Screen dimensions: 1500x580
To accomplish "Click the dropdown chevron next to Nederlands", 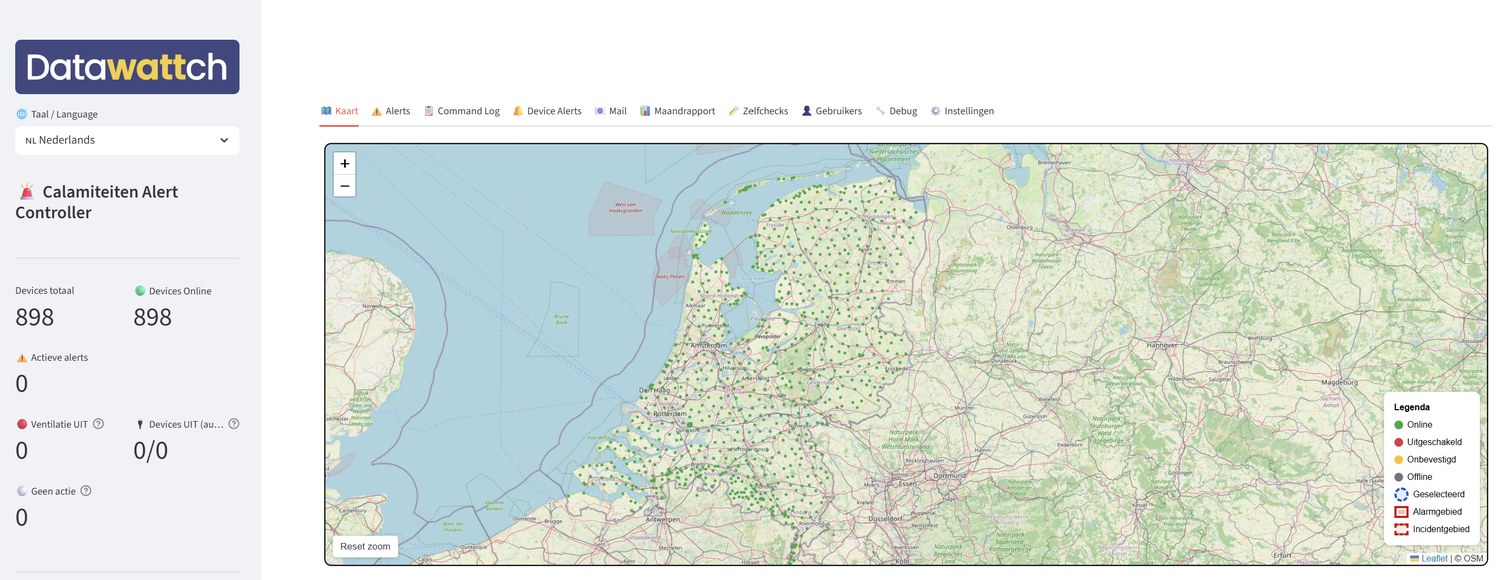I will click(224, 140).
